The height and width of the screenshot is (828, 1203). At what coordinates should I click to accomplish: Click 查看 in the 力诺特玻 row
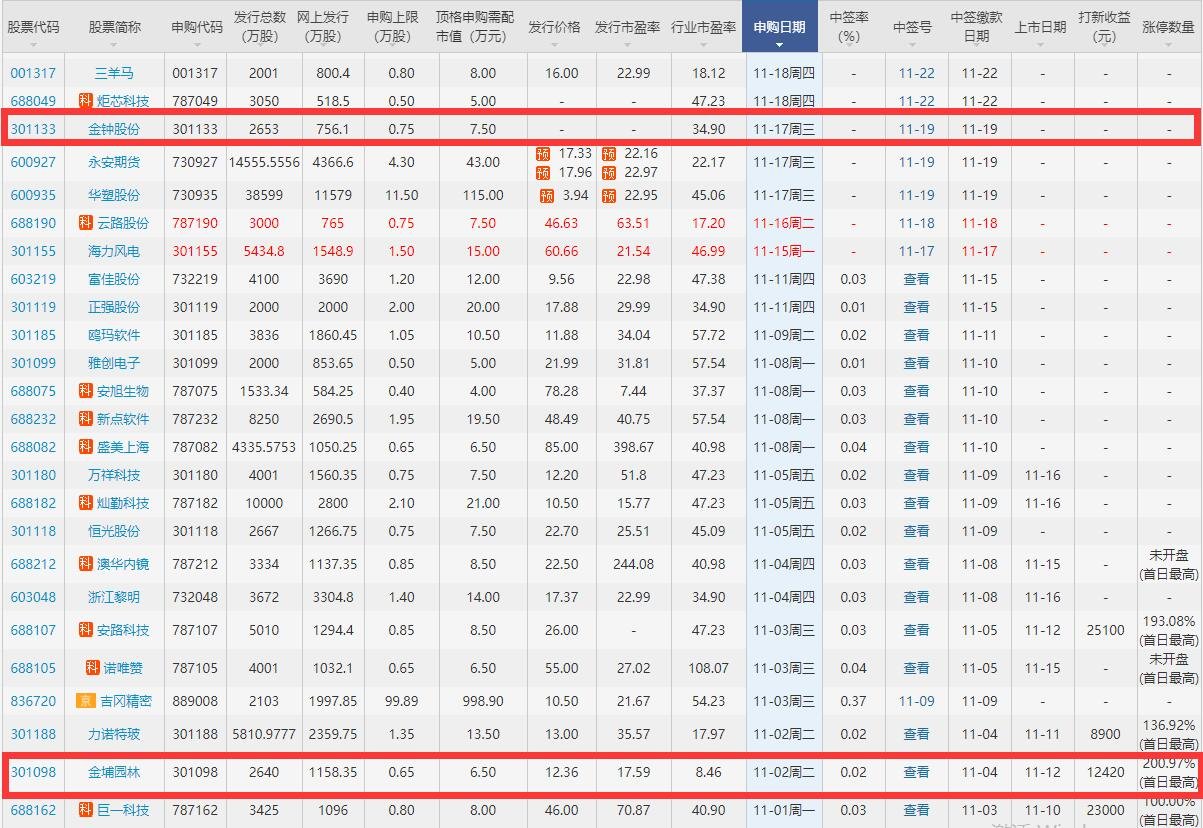tap(916, 734)
